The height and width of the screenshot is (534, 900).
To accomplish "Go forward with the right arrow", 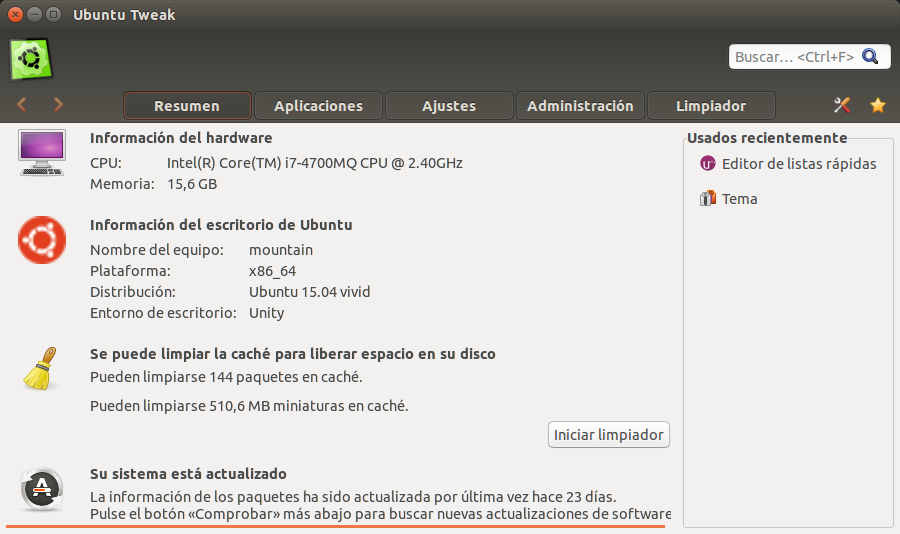I will pyautogui.click(x=58, y=105).
